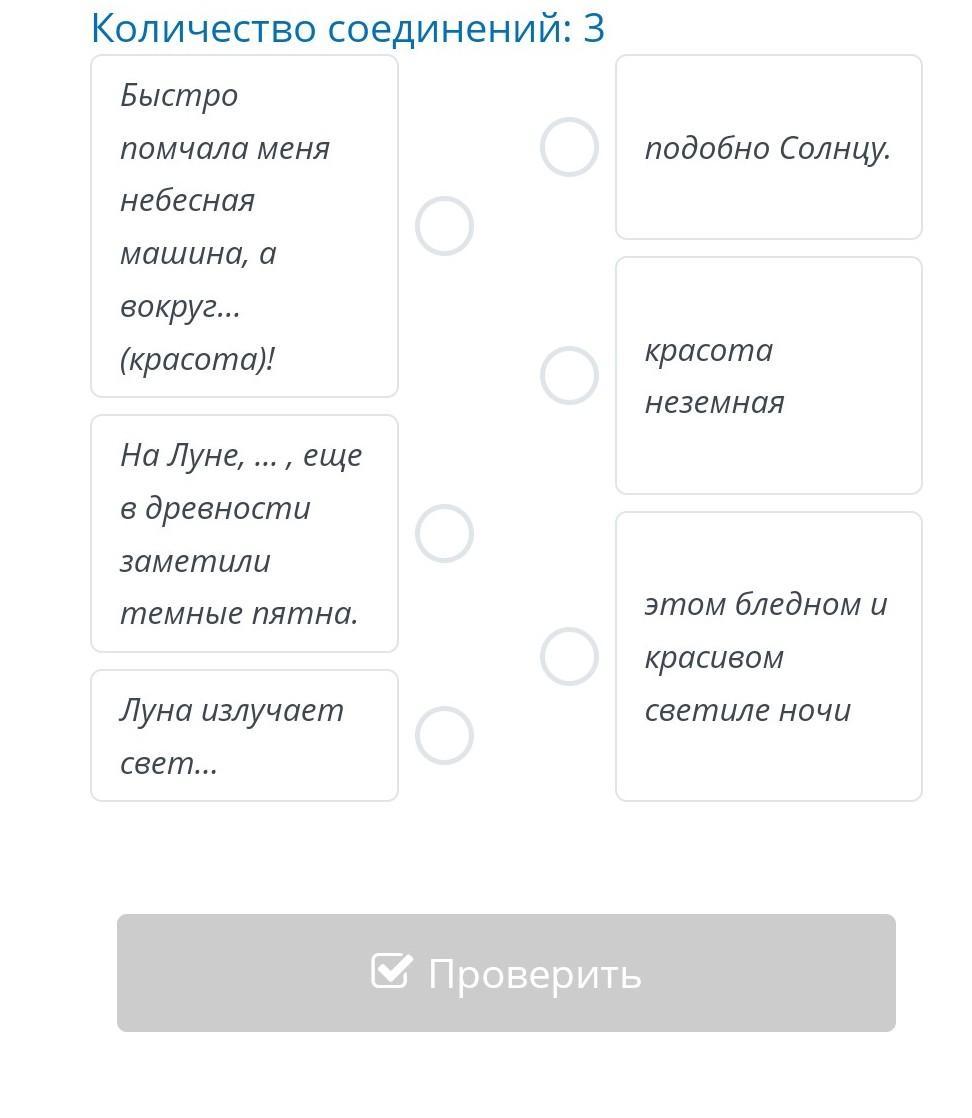Click the answer card 'этом бледном и красивом светиле ночи'
This screenshot has height=1118, width=972.
(769, 656)
